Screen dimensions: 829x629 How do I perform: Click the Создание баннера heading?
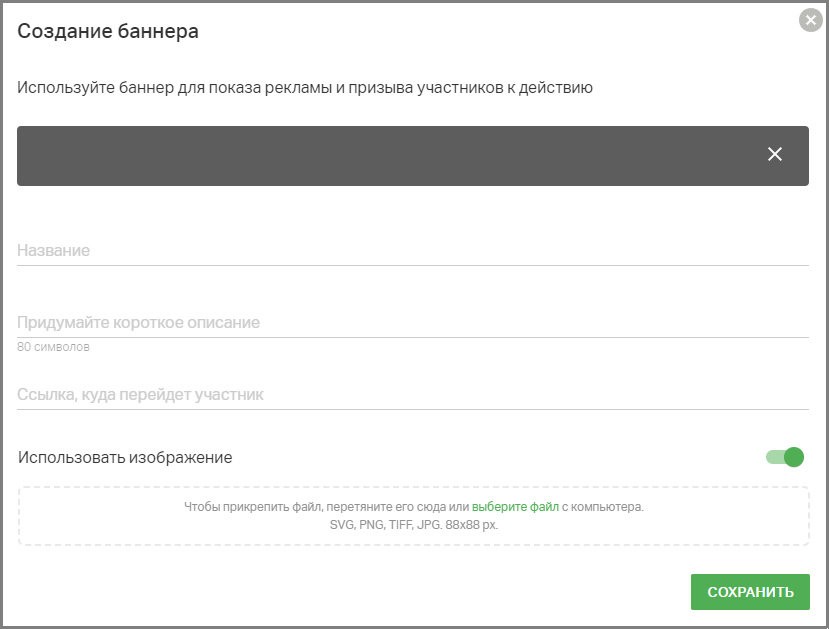click(108, 31)
